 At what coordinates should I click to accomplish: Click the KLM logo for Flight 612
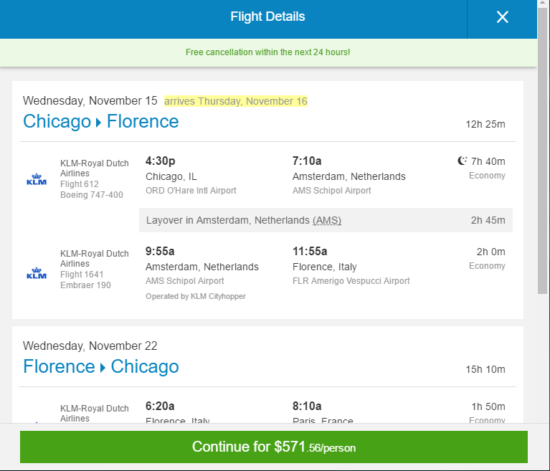pos(36,179)
